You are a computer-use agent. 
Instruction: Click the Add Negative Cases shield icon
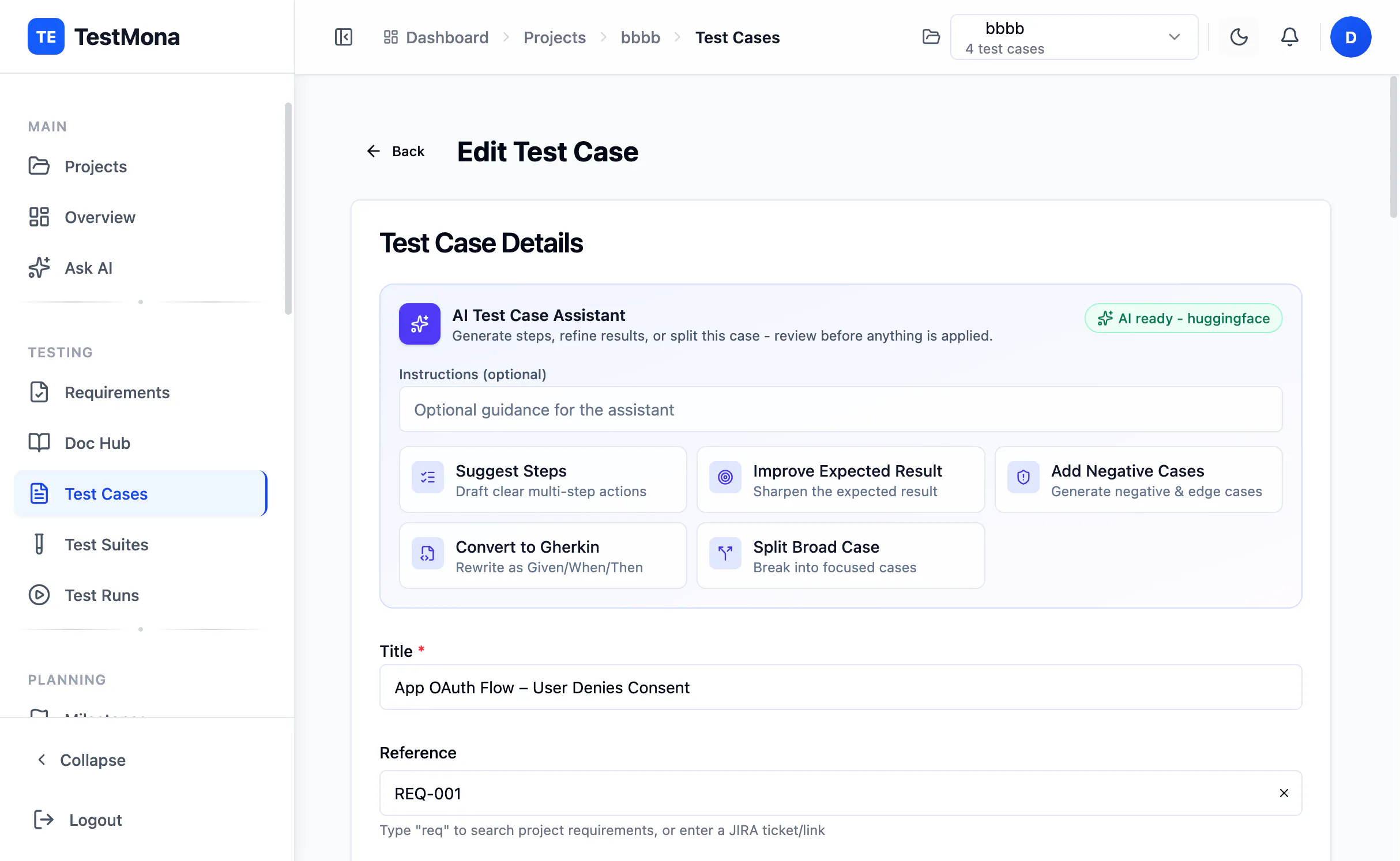tap(1023, 477)
